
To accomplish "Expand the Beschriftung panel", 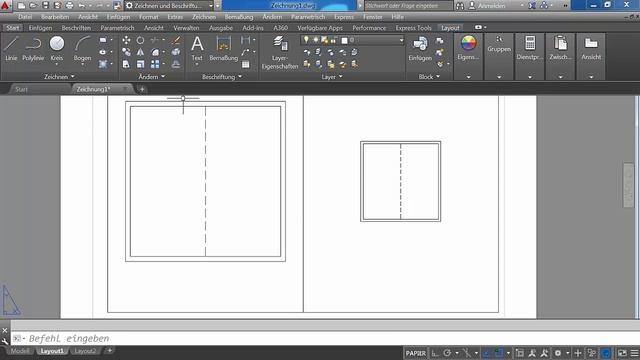I will click(222, 76).
